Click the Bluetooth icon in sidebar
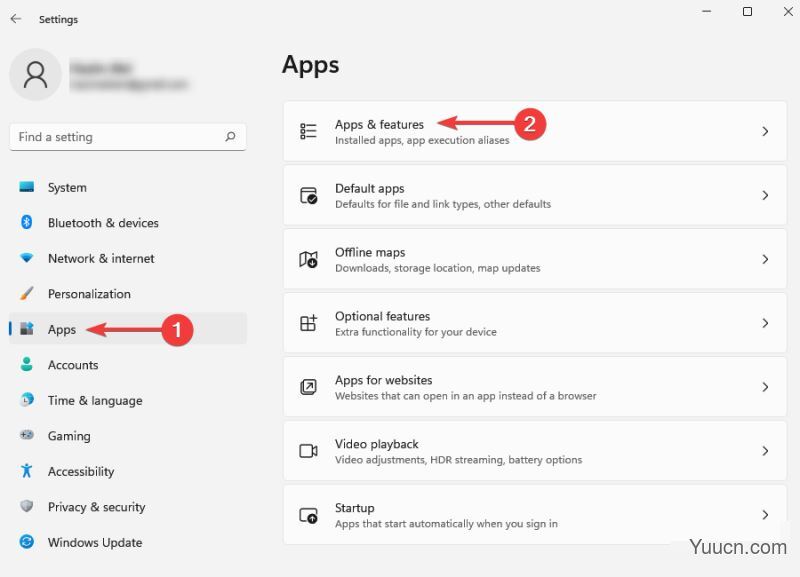 (x=27, y=222)
